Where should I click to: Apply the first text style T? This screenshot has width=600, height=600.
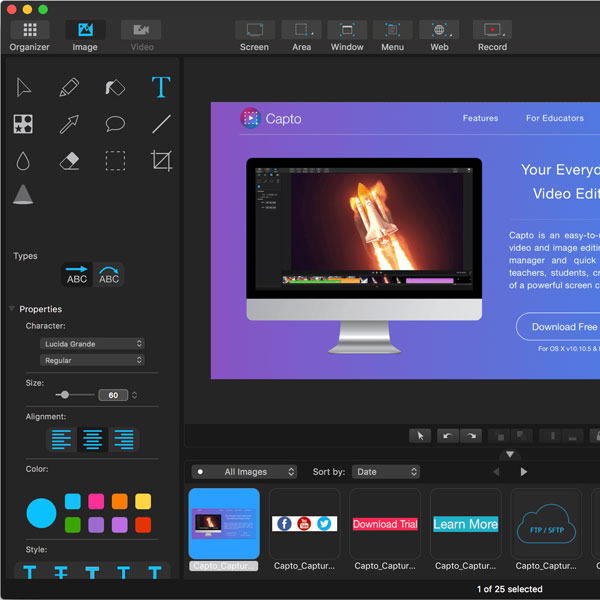pyautogui.click(x=29, y=572)
